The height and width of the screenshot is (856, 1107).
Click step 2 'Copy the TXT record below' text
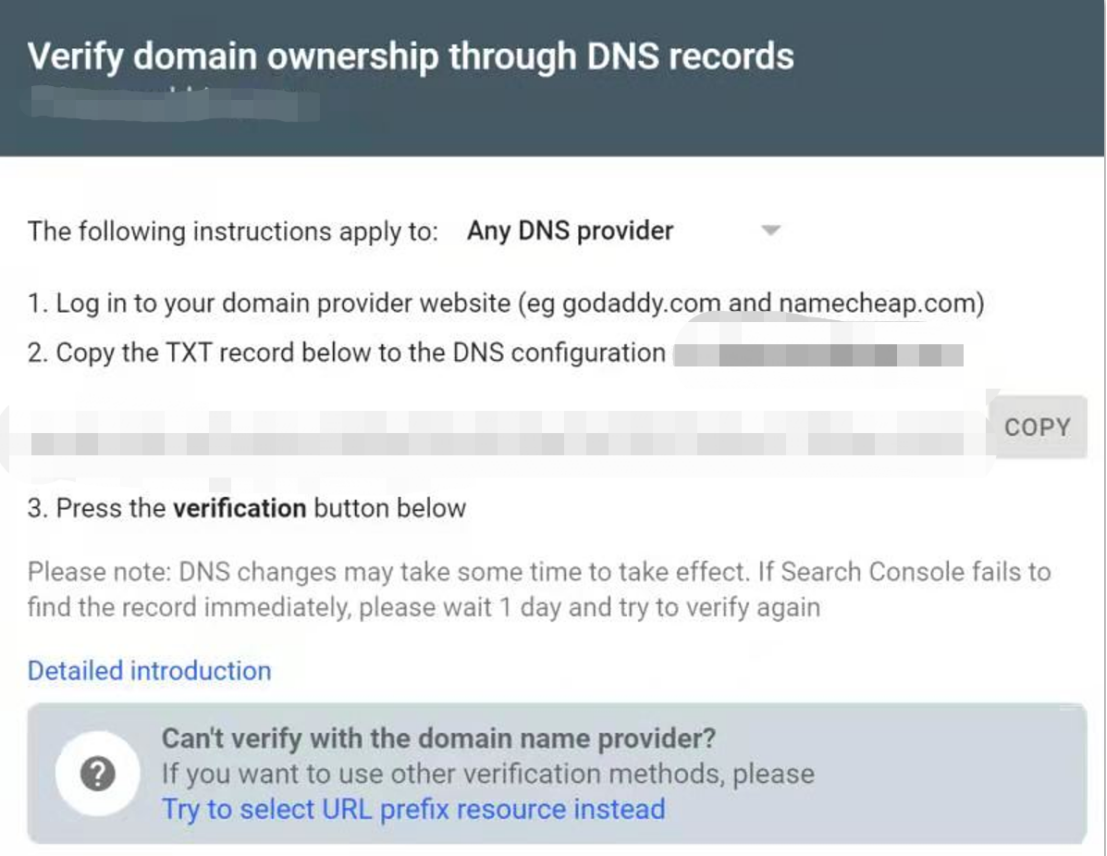[x=346, y=352]
